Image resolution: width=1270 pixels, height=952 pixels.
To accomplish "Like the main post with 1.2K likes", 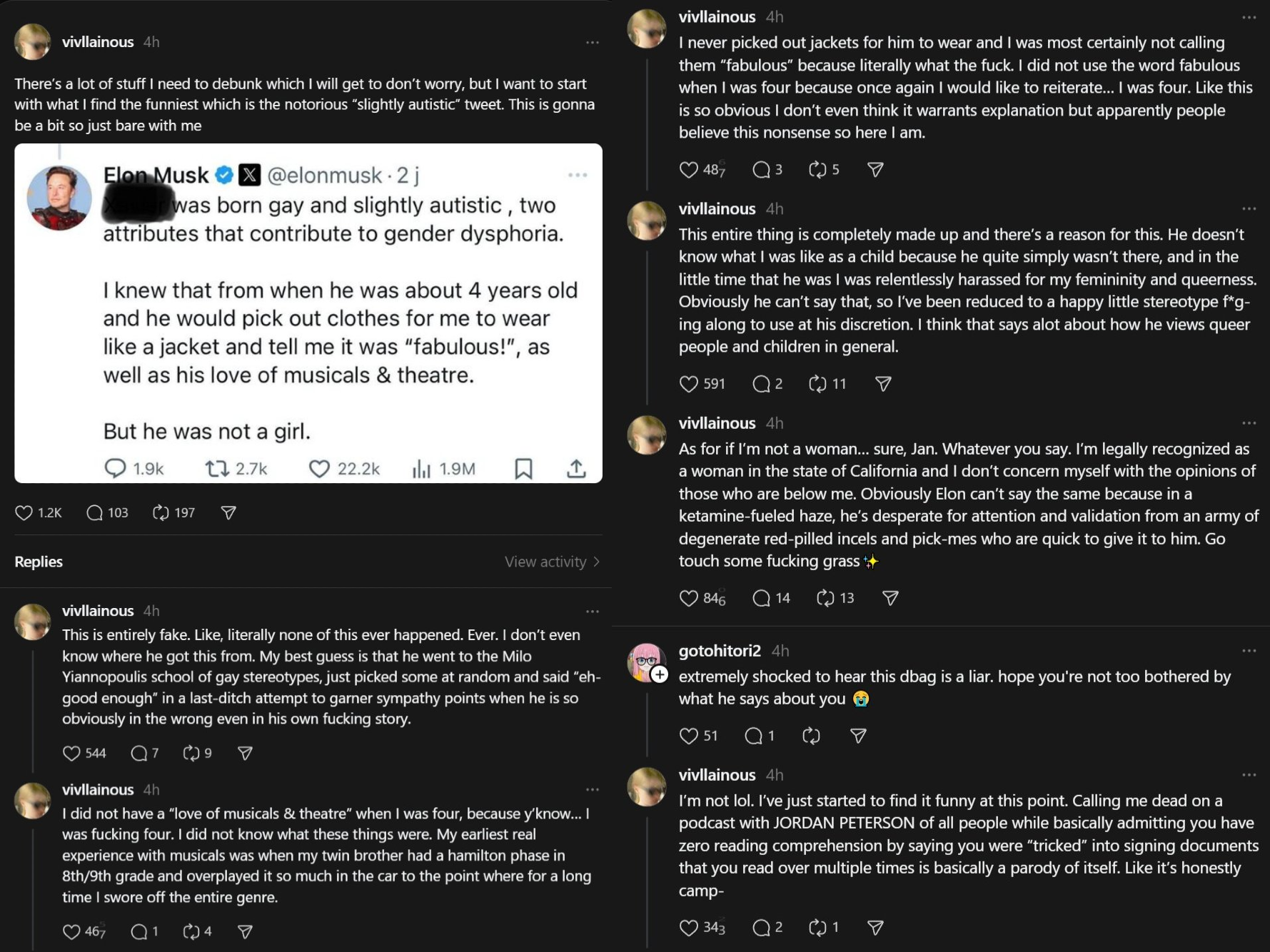I will pos(24,512).
